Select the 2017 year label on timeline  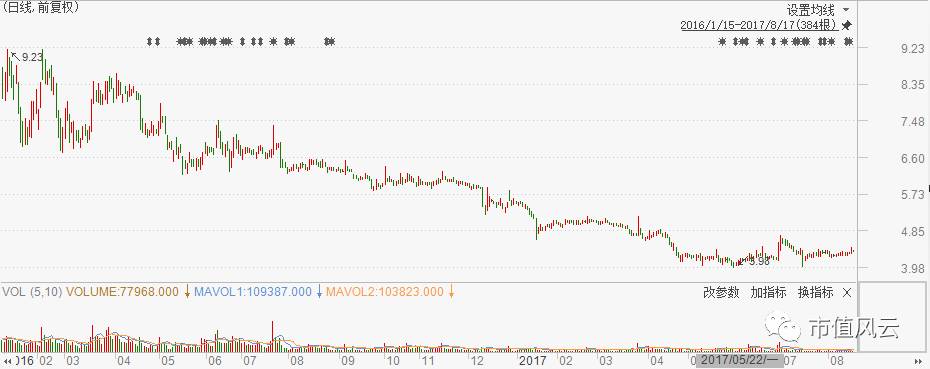tap(531, 361)
